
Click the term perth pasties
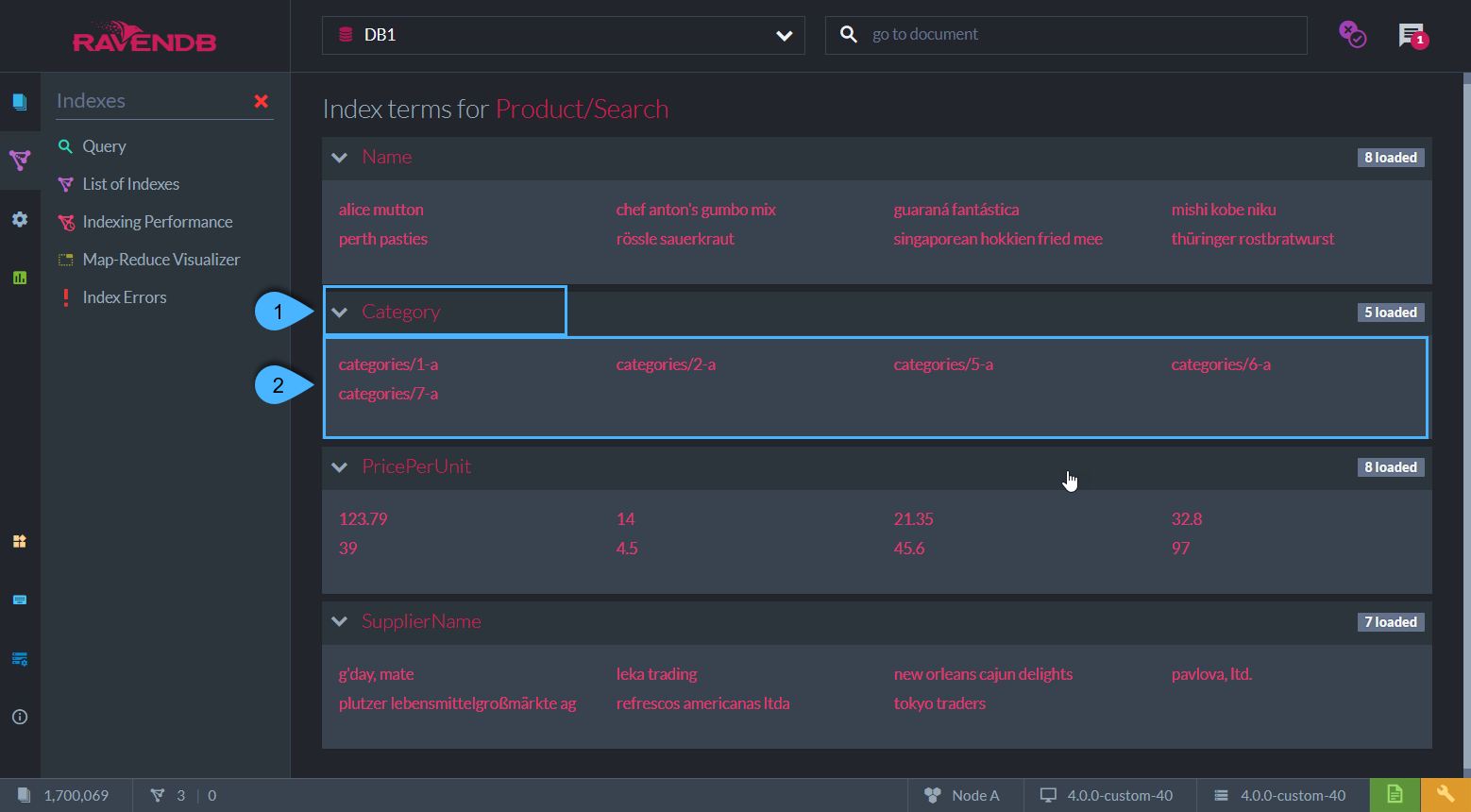383,239
